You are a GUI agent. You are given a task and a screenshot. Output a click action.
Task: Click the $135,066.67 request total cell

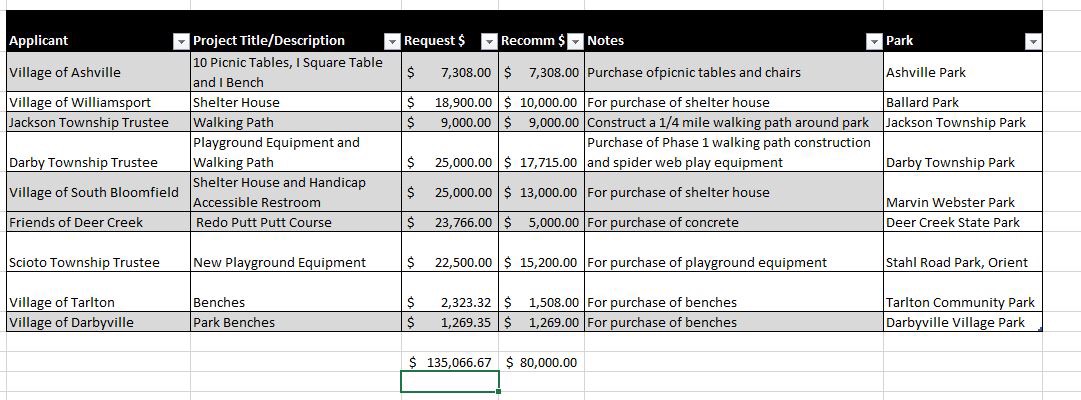coord(449,362)
